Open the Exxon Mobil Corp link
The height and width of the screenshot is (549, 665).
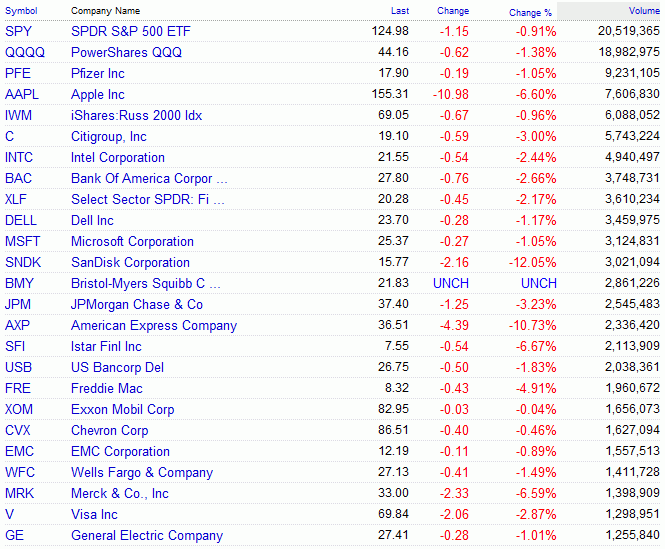coord(122,409)
